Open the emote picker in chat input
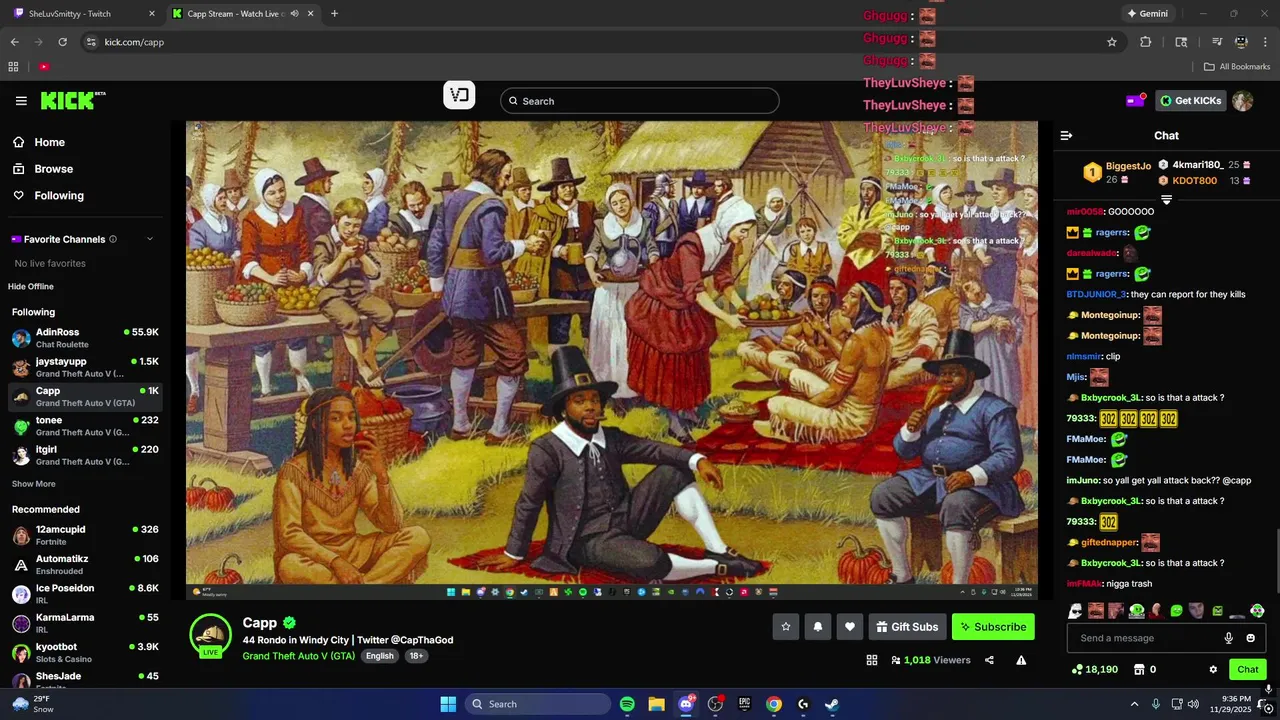Screen dimensions: 1280x720 pos(1250,638)
